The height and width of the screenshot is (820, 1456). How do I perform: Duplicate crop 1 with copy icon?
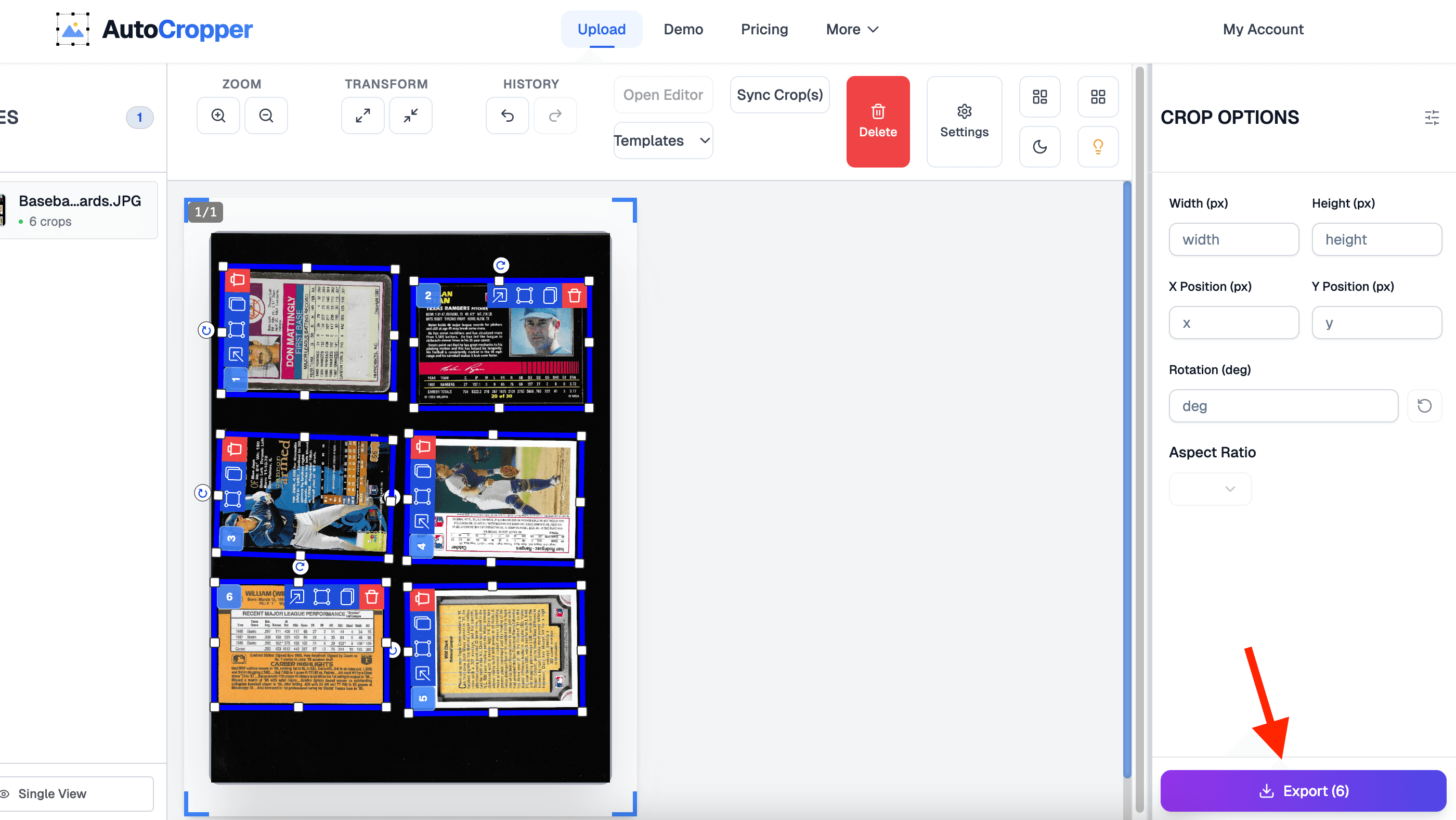click(237, 304)
